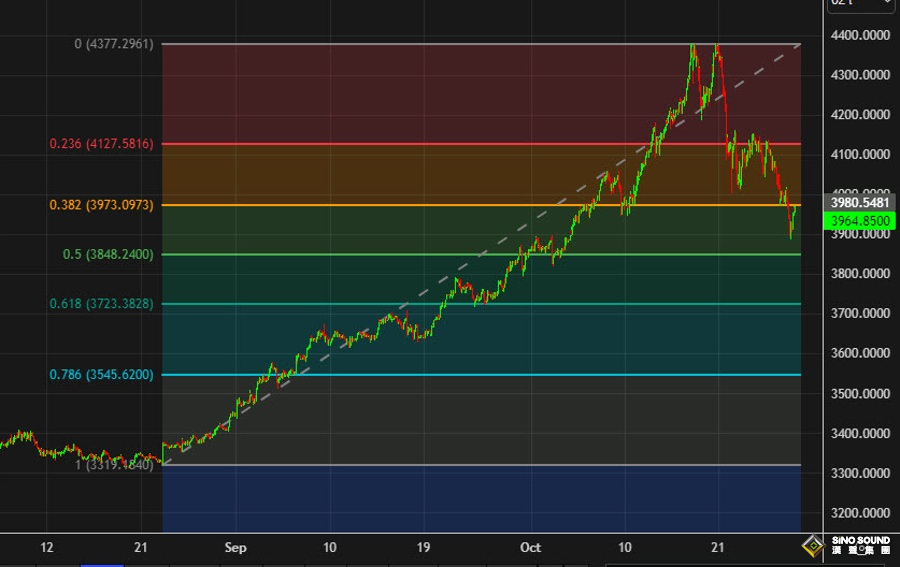Viewport: 900px width, 567px height.
Task: Click the 0.618 (3723.3828) retracement label
Action: pyautogui.click(x=102, y=303)
